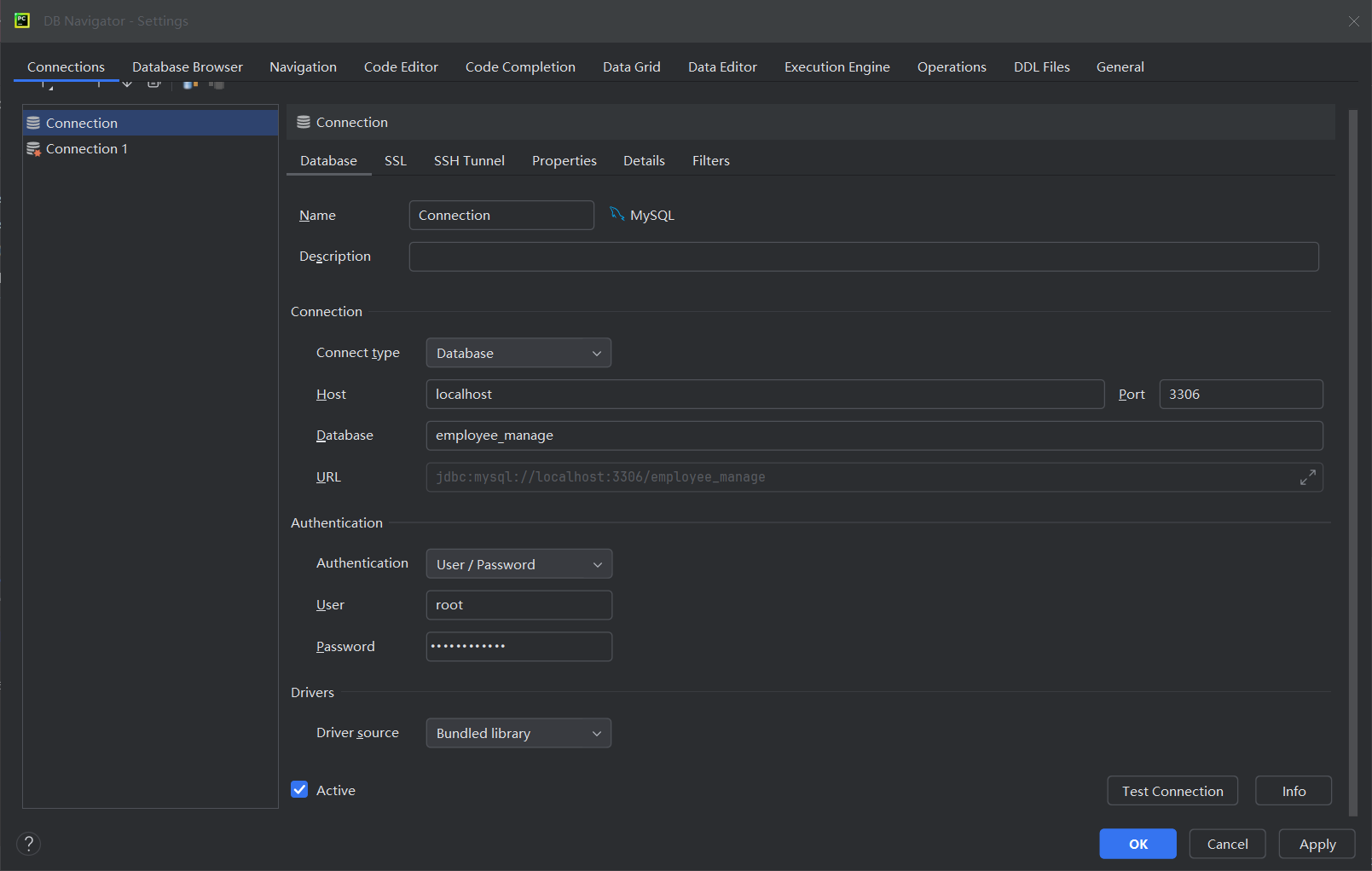Click the 'Host' field label
The height and width of the screenshot is (871, 1372).
click(331, 394)
